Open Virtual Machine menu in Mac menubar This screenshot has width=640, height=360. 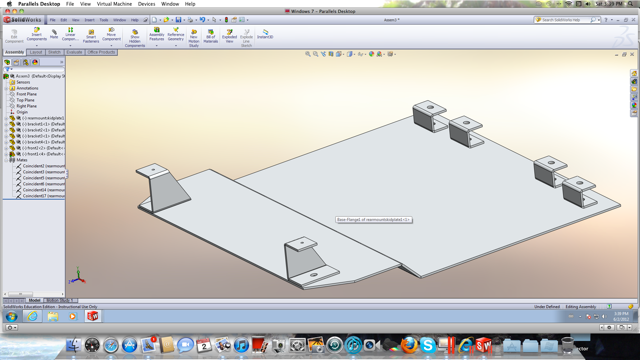tap(114, 4)
